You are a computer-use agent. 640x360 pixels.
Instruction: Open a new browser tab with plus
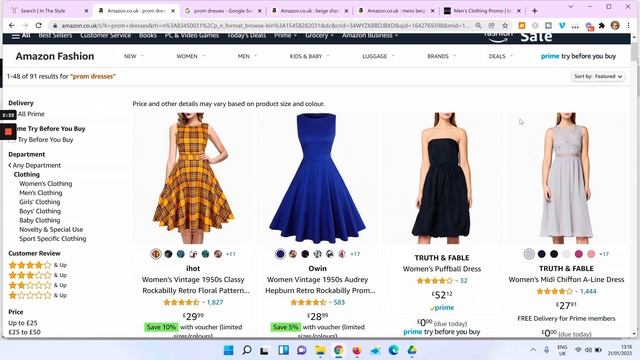click(535, 11)
